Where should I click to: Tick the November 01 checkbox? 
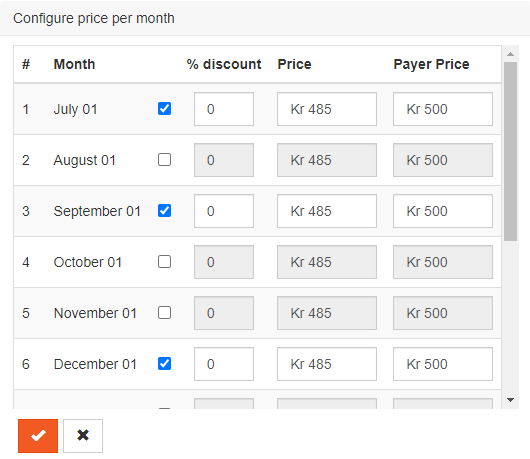(164, 313)
